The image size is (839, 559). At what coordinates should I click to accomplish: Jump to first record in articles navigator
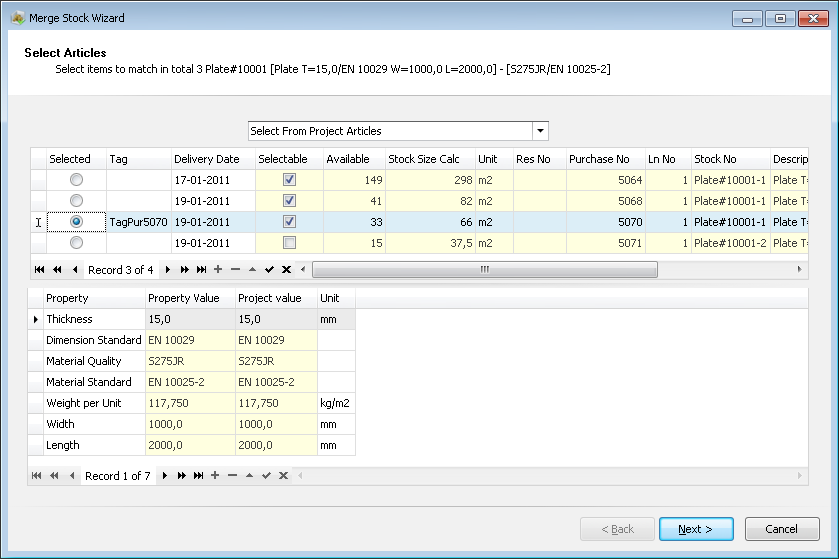pos(40,270)
